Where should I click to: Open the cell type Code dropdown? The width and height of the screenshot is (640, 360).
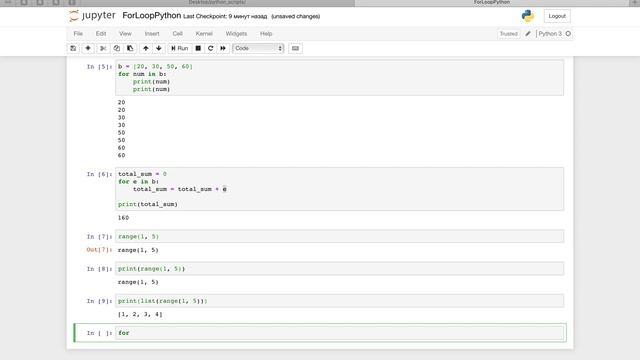point(258,48)
